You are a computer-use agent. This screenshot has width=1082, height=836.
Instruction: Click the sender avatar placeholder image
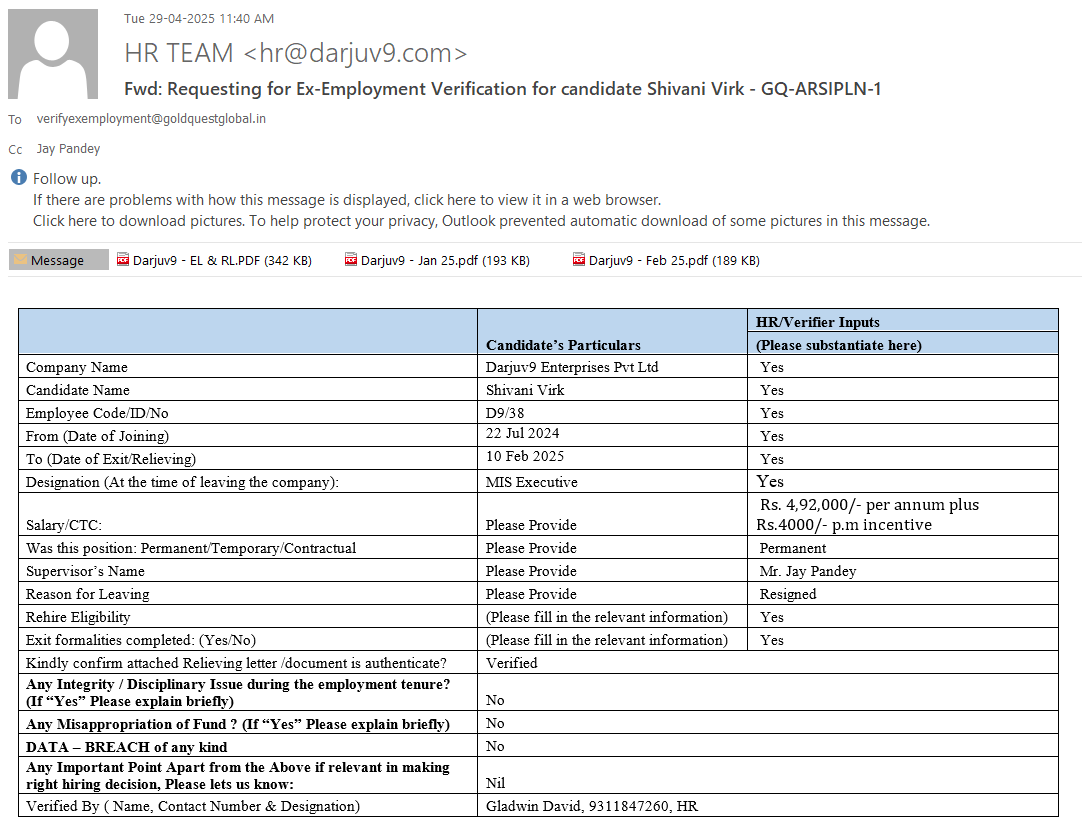click(x=52, y=54)
